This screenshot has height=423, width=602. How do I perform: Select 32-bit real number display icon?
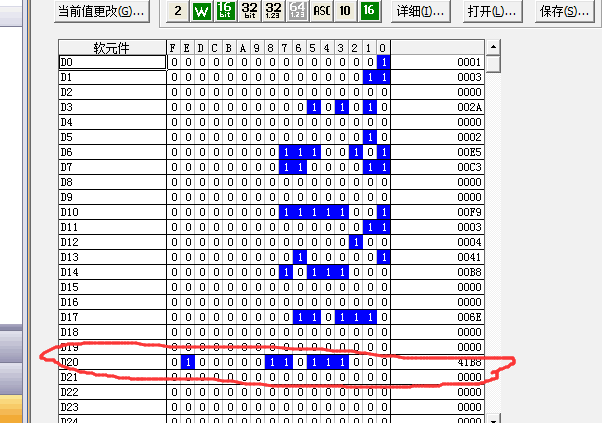click(x=272, y=11)
